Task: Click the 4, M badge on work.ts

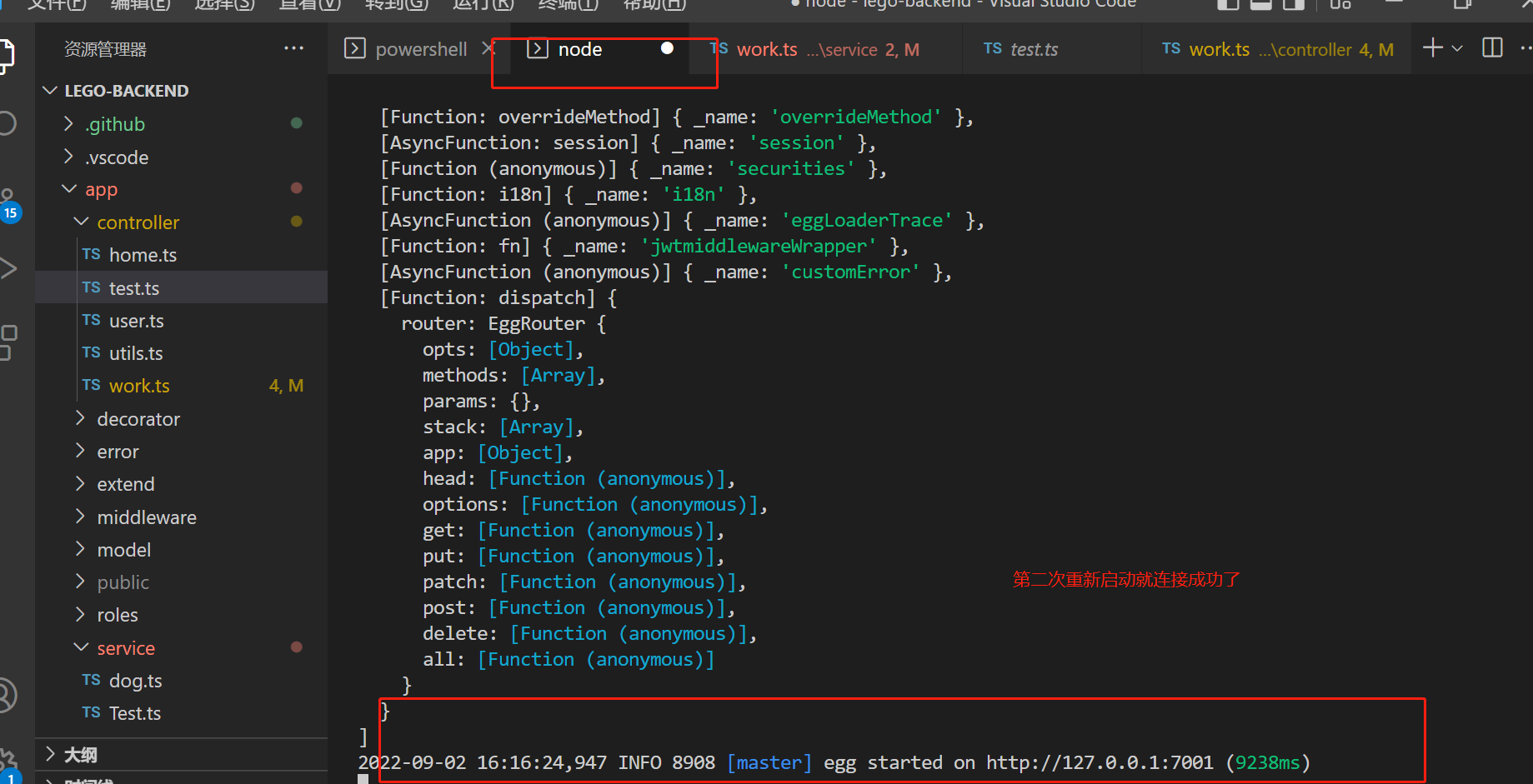Action: coord(286,386)
